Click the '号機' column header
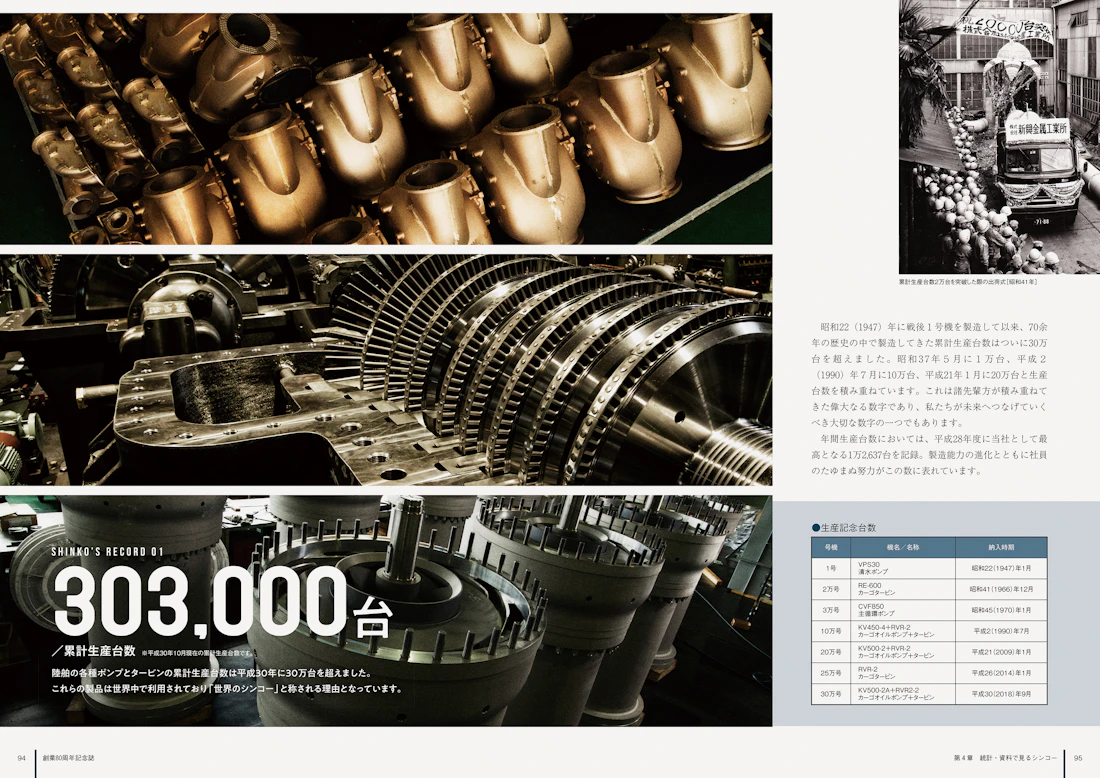The image size is (1100, 778). point(831,547)
